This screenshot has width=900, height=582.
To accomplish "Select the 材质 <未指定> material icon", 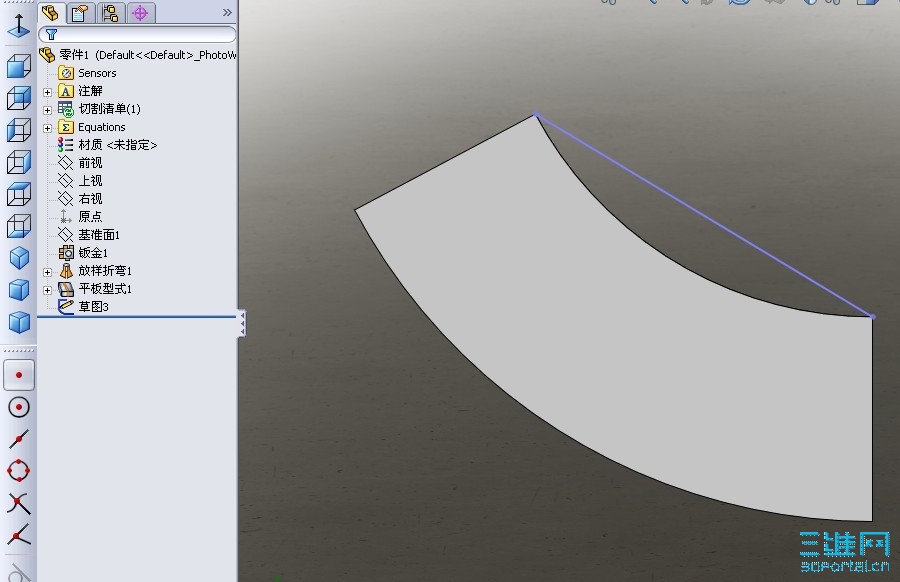I will (65, 145).
